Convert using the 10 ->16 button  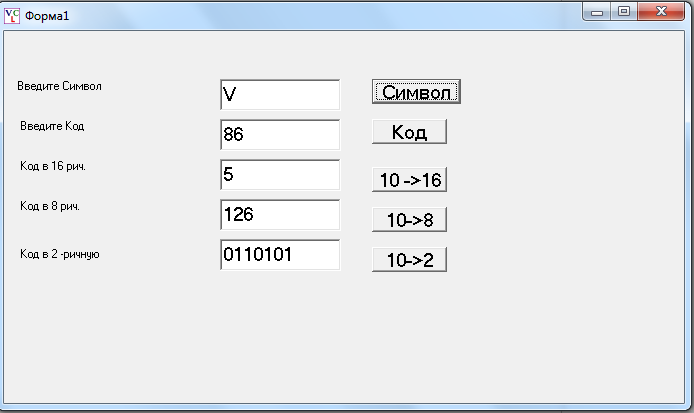[x=409, y=179]
